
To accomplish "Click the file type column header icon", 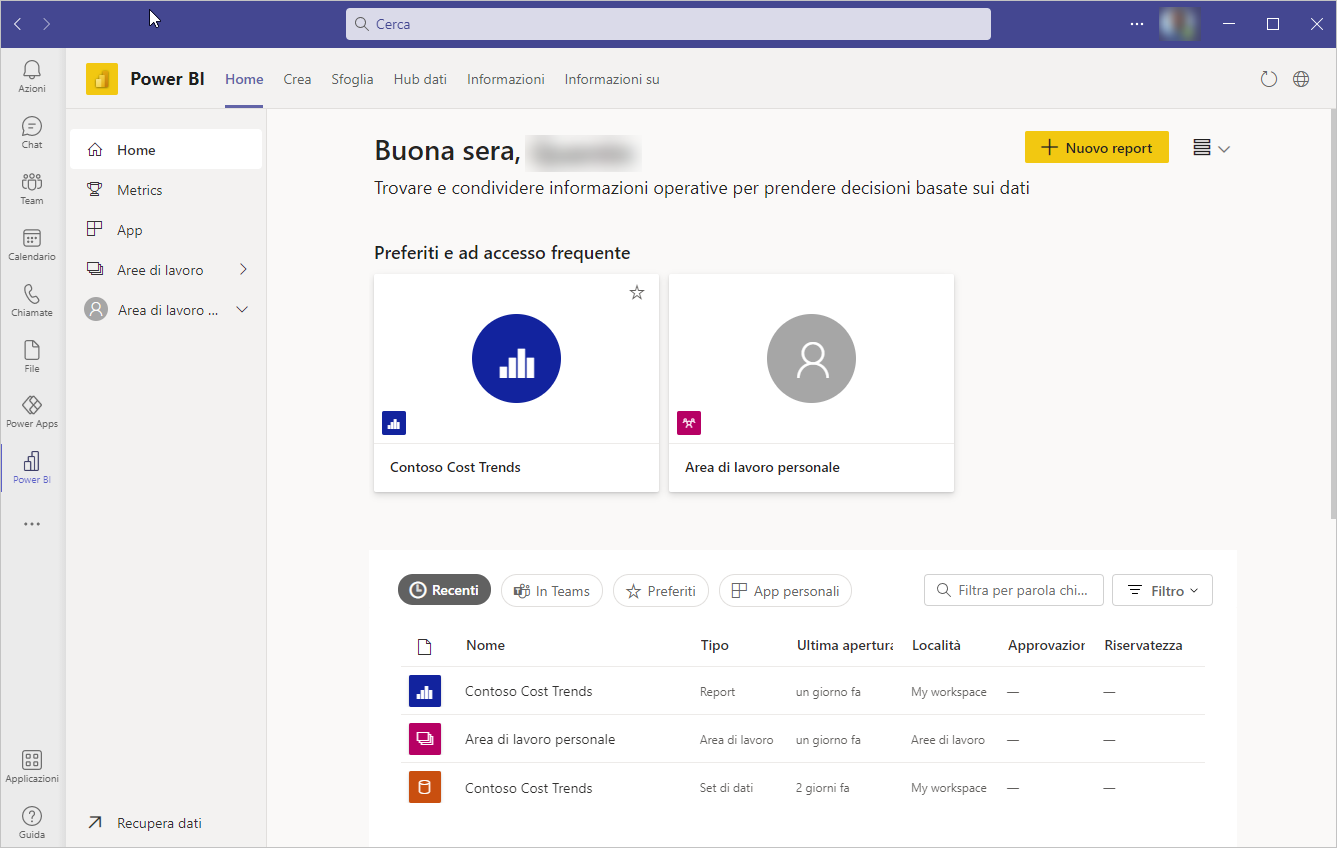I will [424, 647].
